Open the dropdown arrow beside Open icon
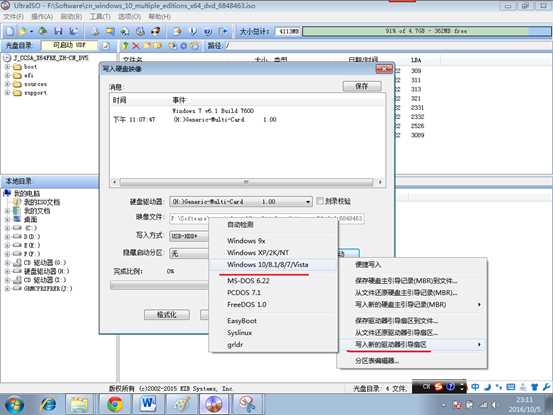This screenshot has height=415, width=553. (31, 32)
